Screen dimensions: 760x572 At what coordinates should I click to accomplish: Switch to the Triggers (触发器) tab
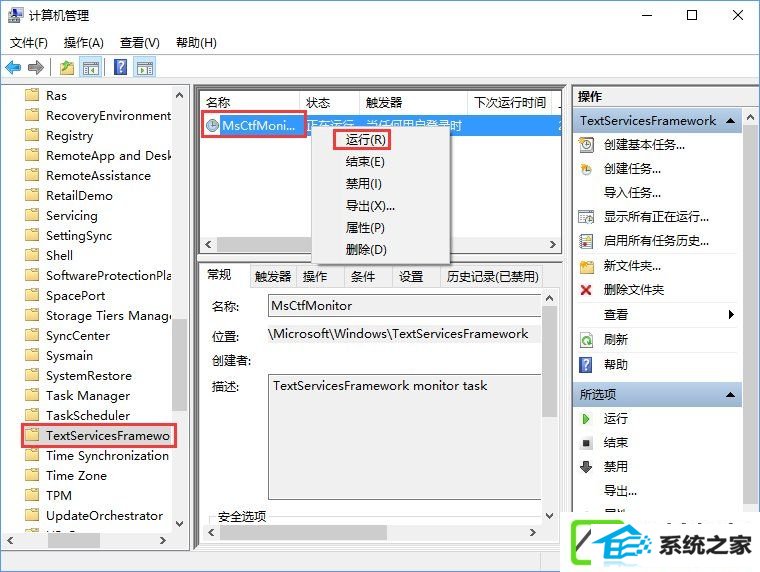pos(273,276)
